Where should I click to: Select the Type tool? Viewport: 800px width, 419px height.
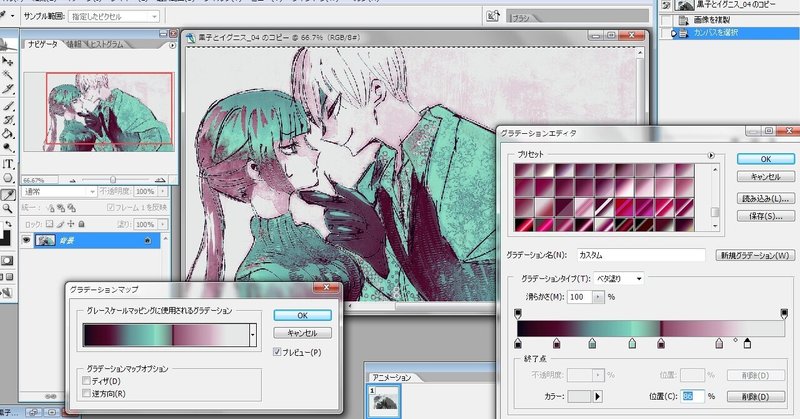(8, 164)
